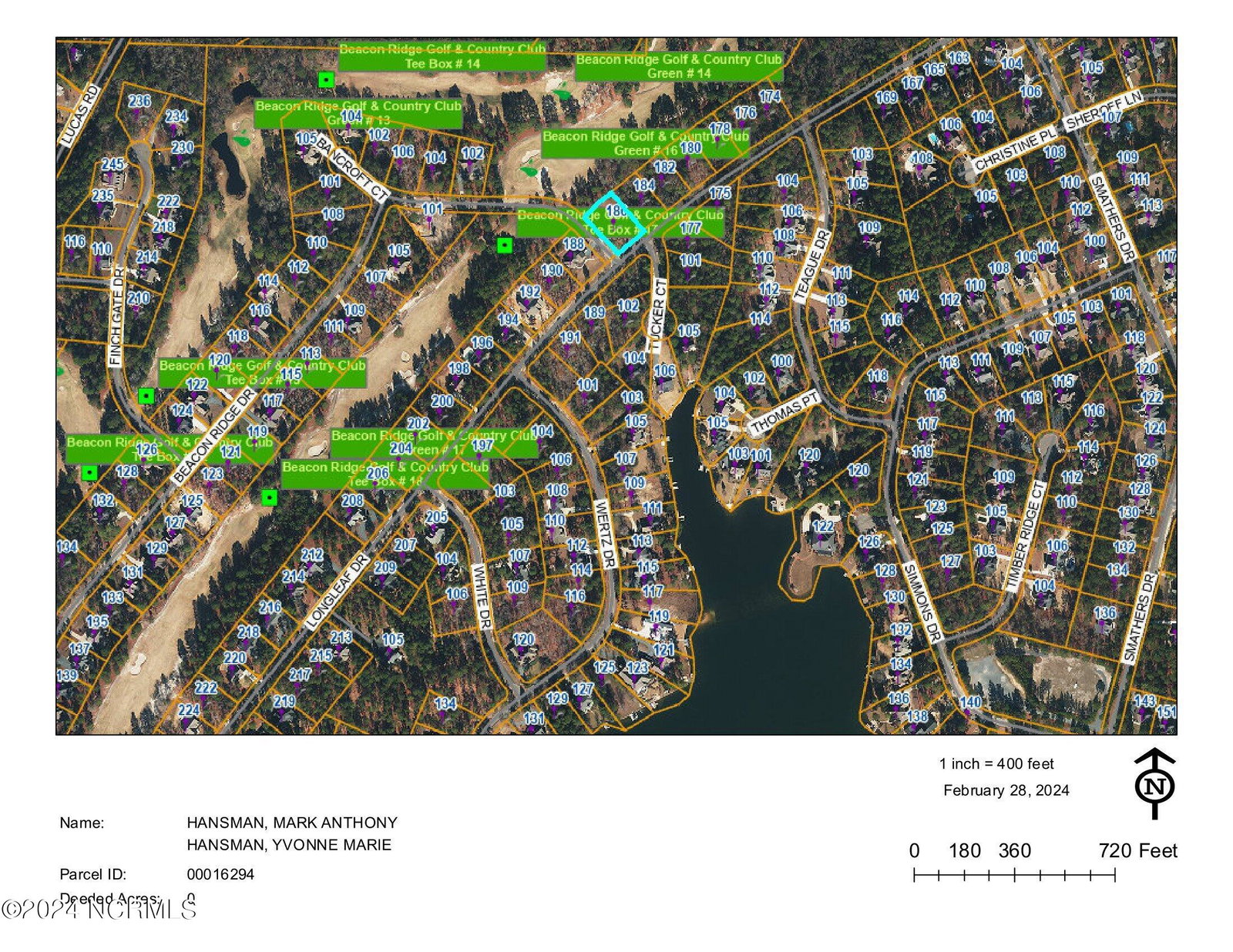Image resolution: width=1233 pixels, height=952 pixels.
Task: Select the green marker left of parcel 128
Action: [x=89, y=472]
